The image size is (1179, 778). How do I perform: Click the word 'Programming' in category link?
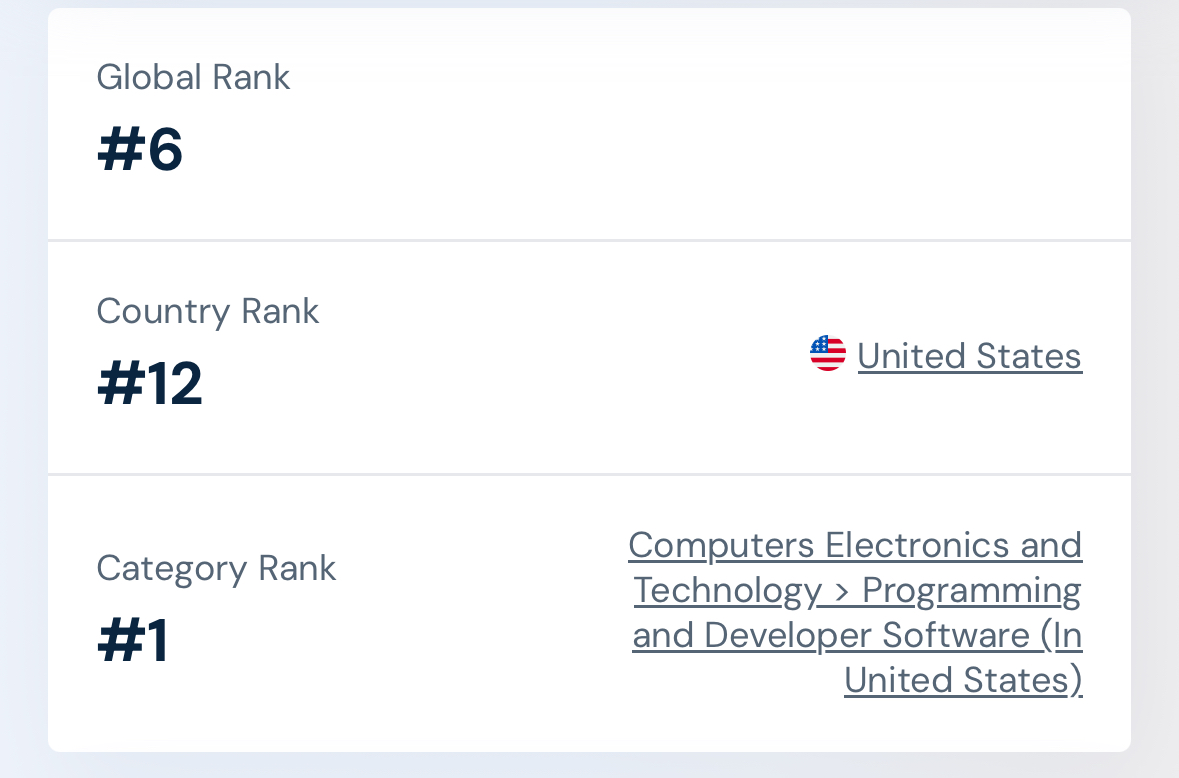coord(971,590)
